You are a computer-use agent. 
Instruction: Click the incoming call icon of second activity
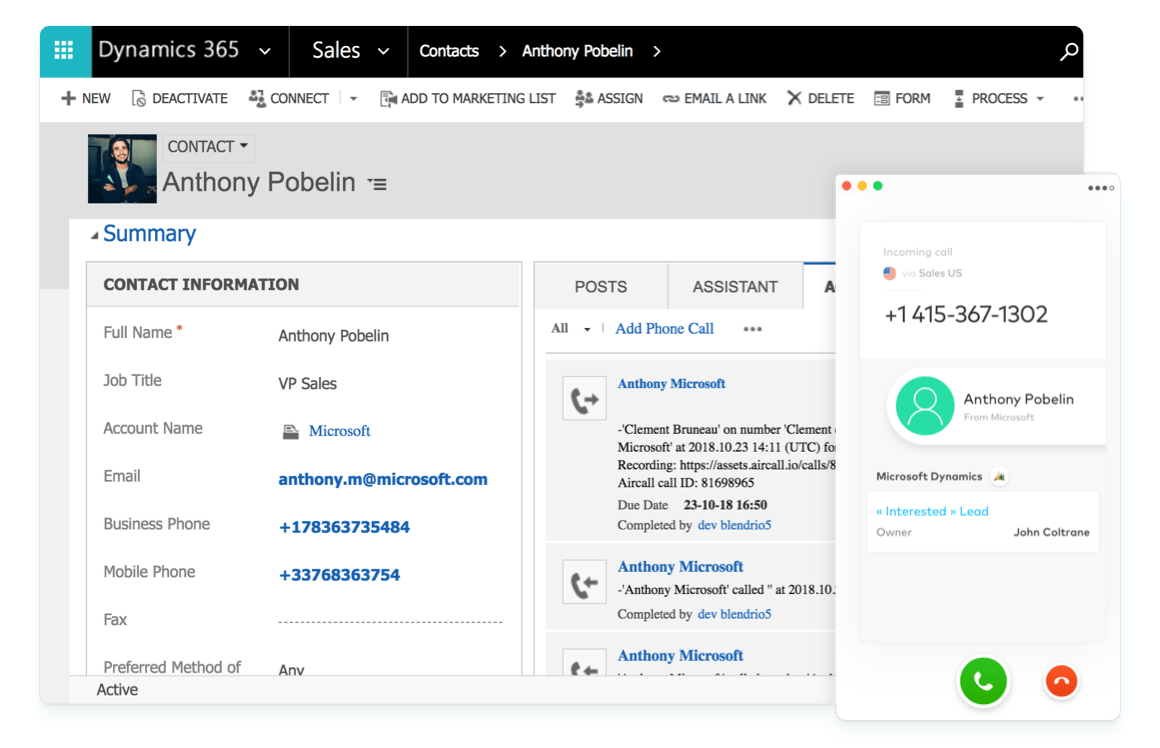pyautogui.click(x=584, y=583)
